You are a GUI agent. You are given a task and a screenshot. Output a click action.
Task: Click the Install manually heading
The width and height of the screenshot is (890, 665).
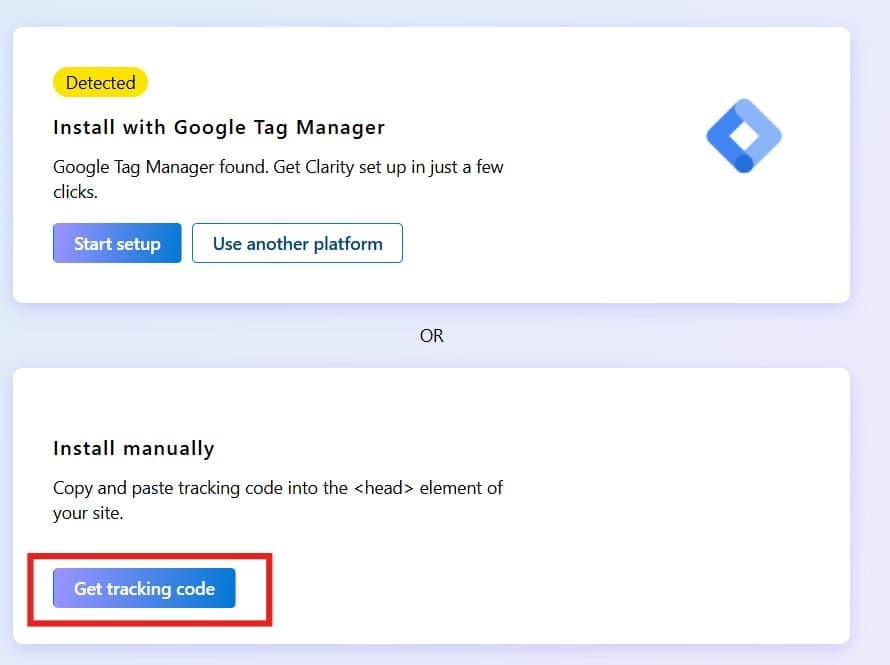tap(133, 448)
